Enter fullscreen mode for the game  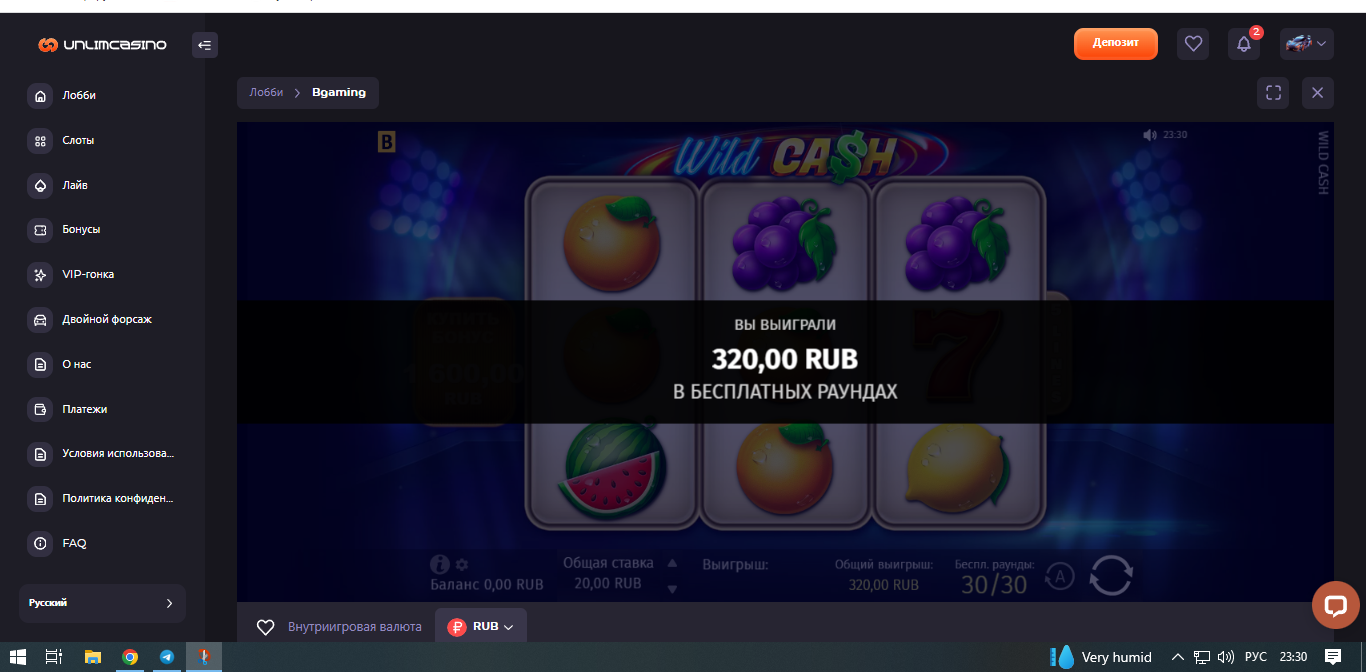pos(1273,93)
